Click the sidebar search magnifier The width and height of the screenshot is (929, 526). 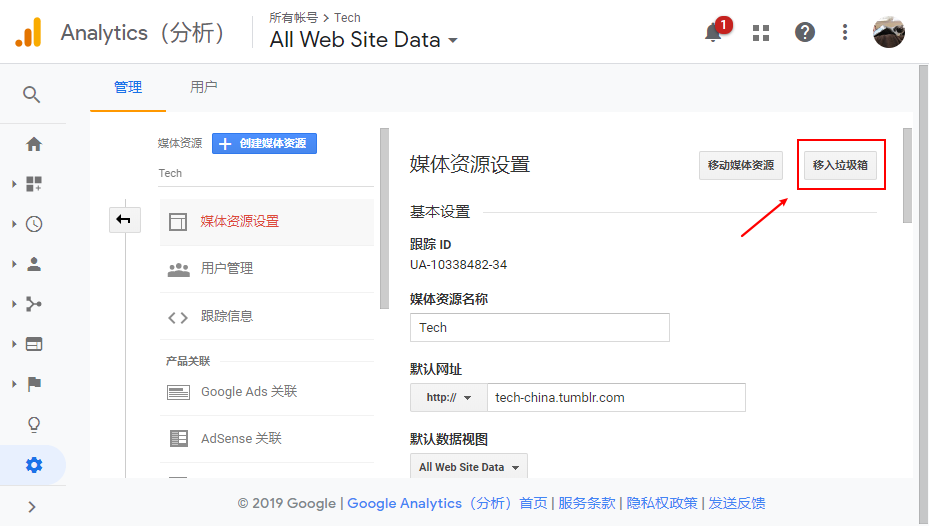click(31, 94)
